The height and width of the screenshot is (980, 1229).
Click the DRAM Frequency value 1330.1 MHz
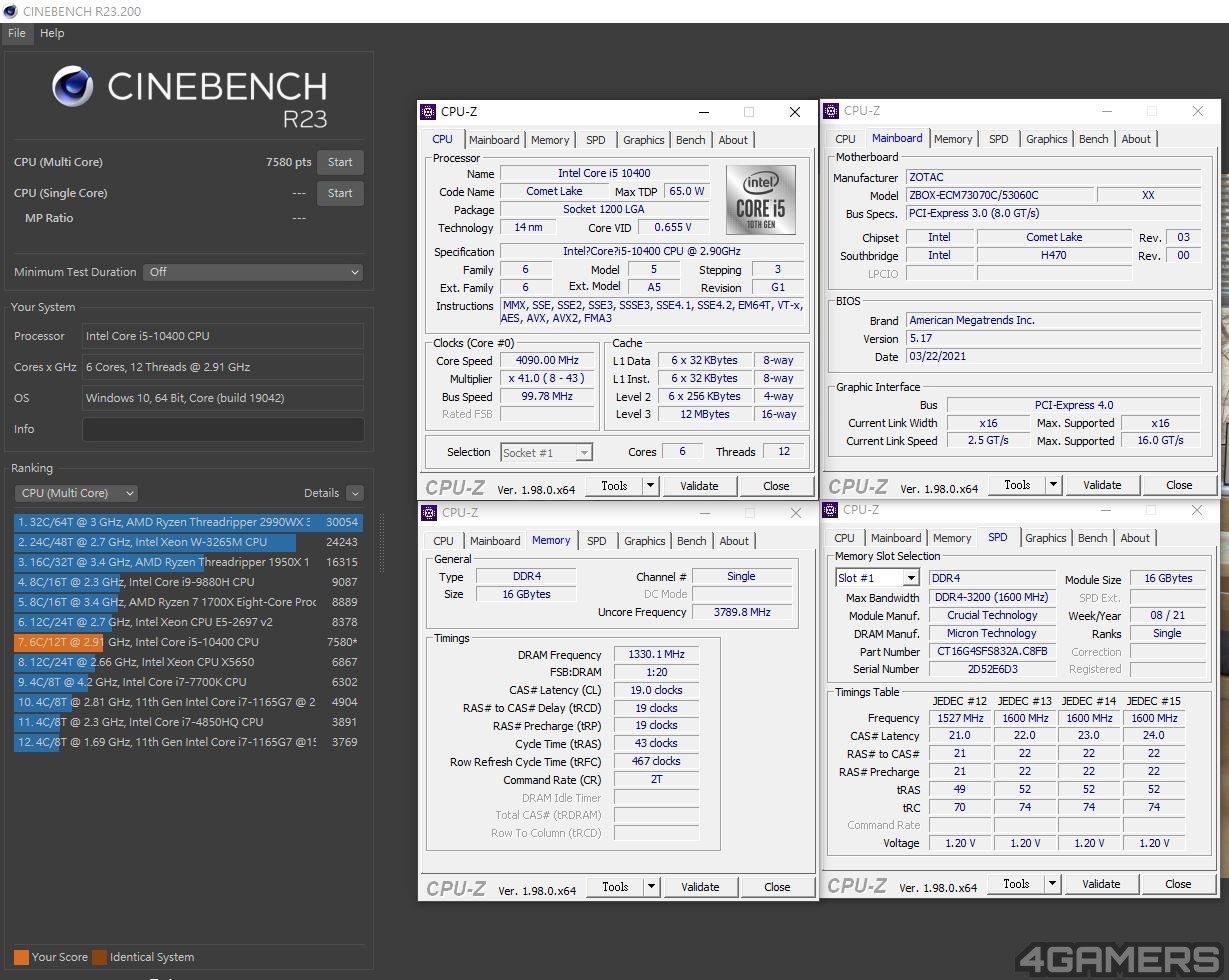(x=656, y=654)
